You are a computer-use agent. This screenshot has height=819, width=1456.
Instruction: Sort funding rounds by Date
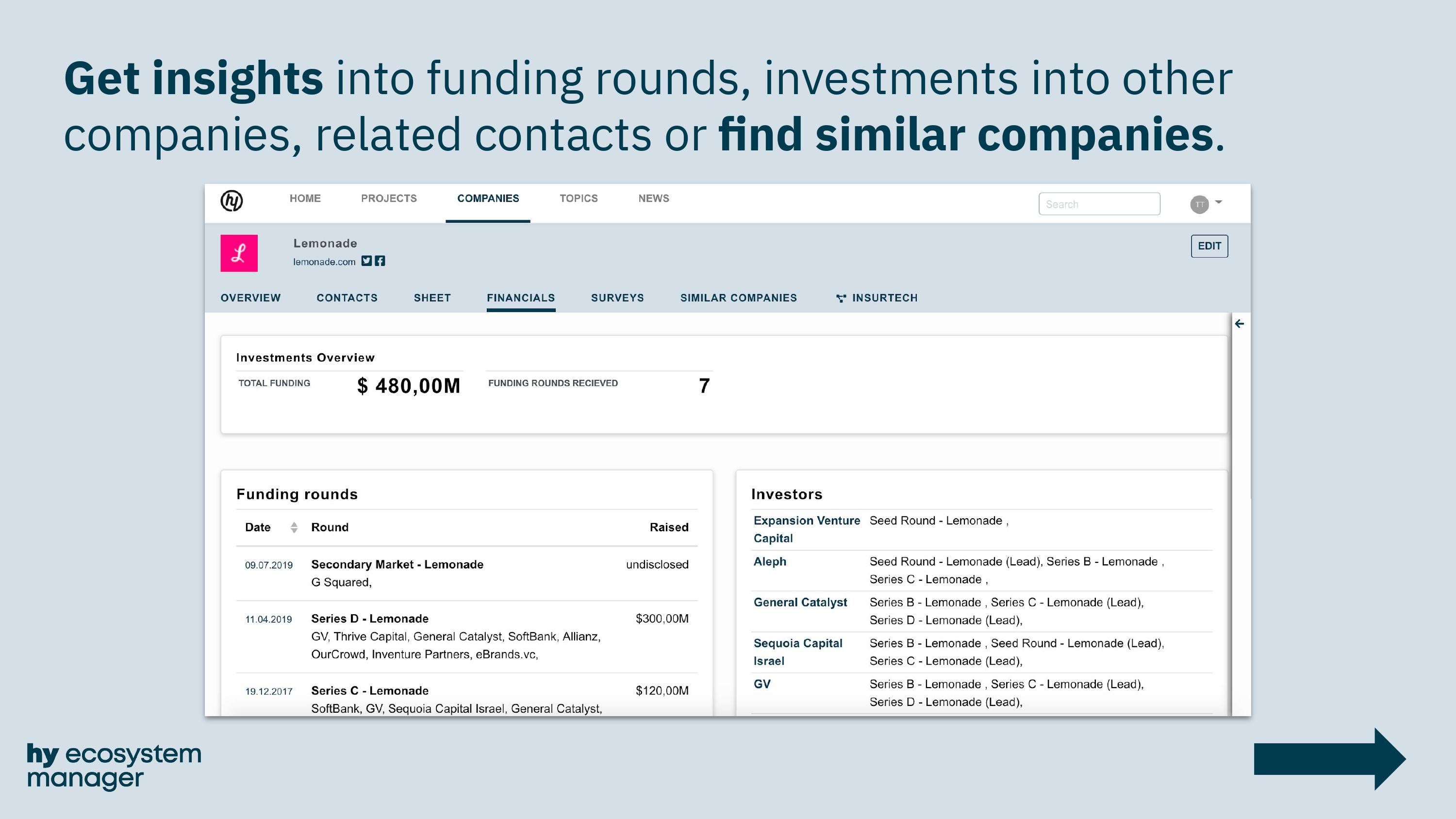[x=293, y=527]
